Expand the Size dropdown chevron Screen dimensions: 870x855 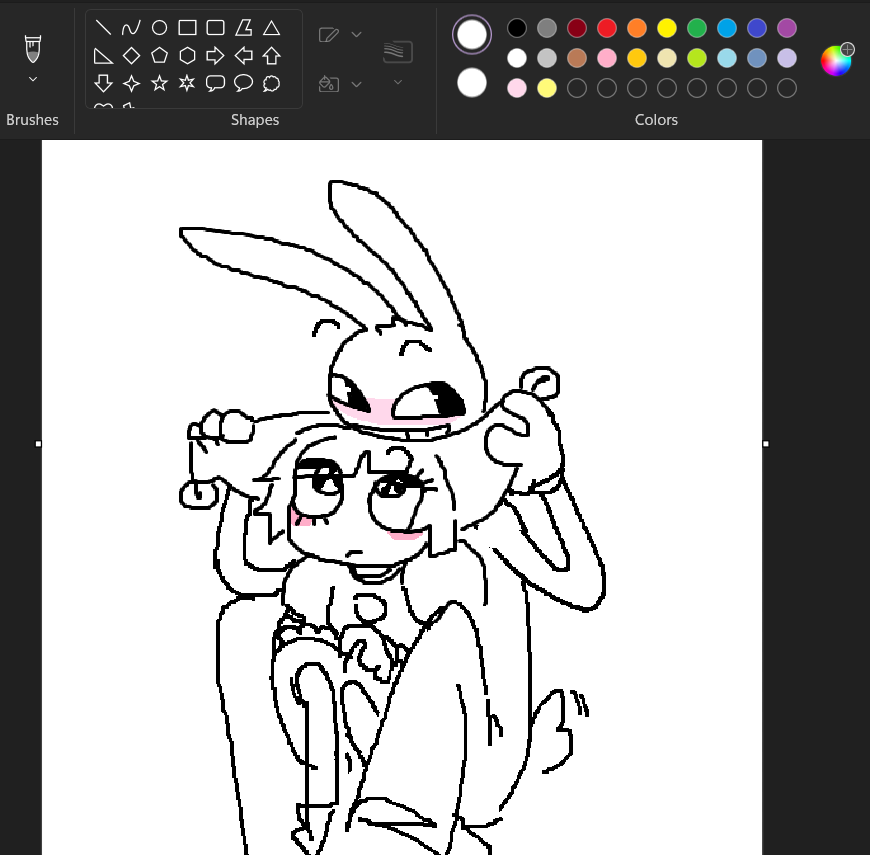pos(398,82)
